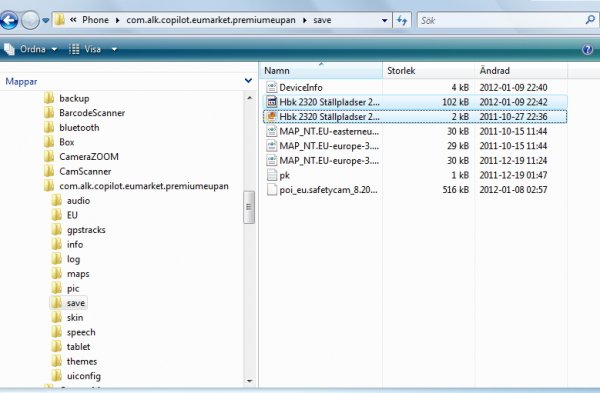Click the skin folder icon
Viewport: 600px width, 393px height.
56,317
